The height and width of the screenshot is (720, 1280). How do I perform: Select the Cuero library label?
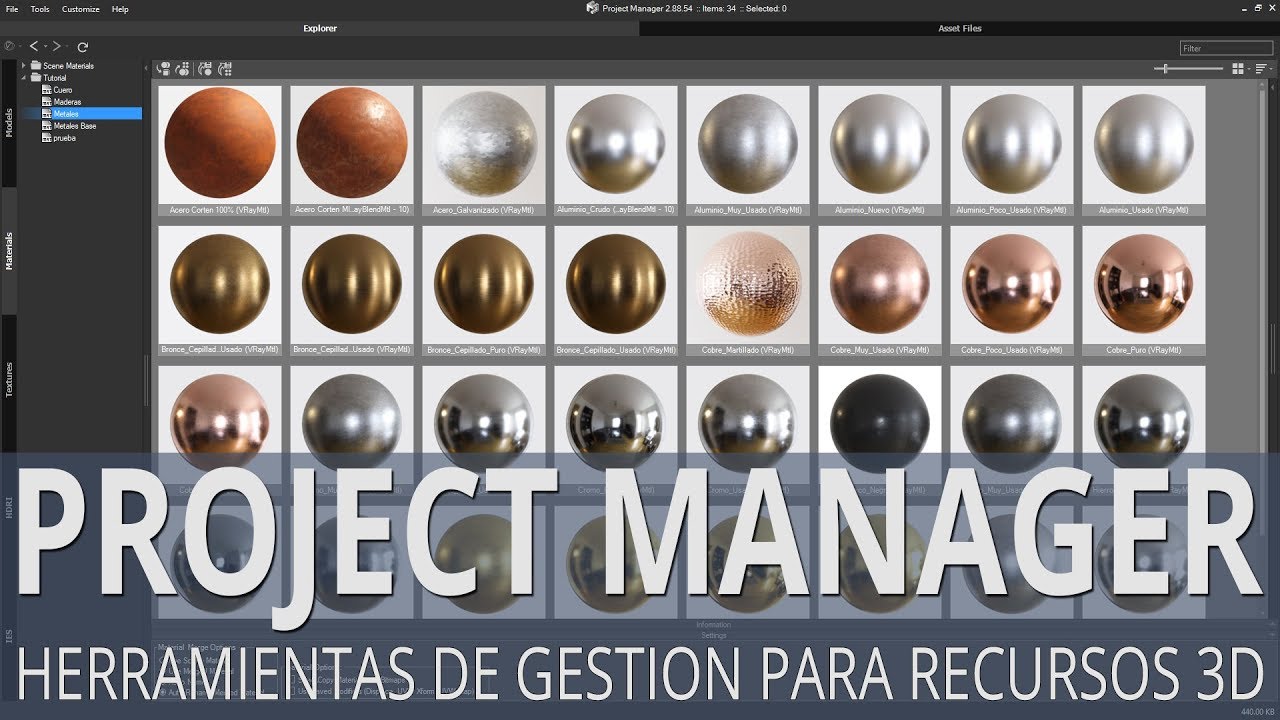tap(63, 90)
